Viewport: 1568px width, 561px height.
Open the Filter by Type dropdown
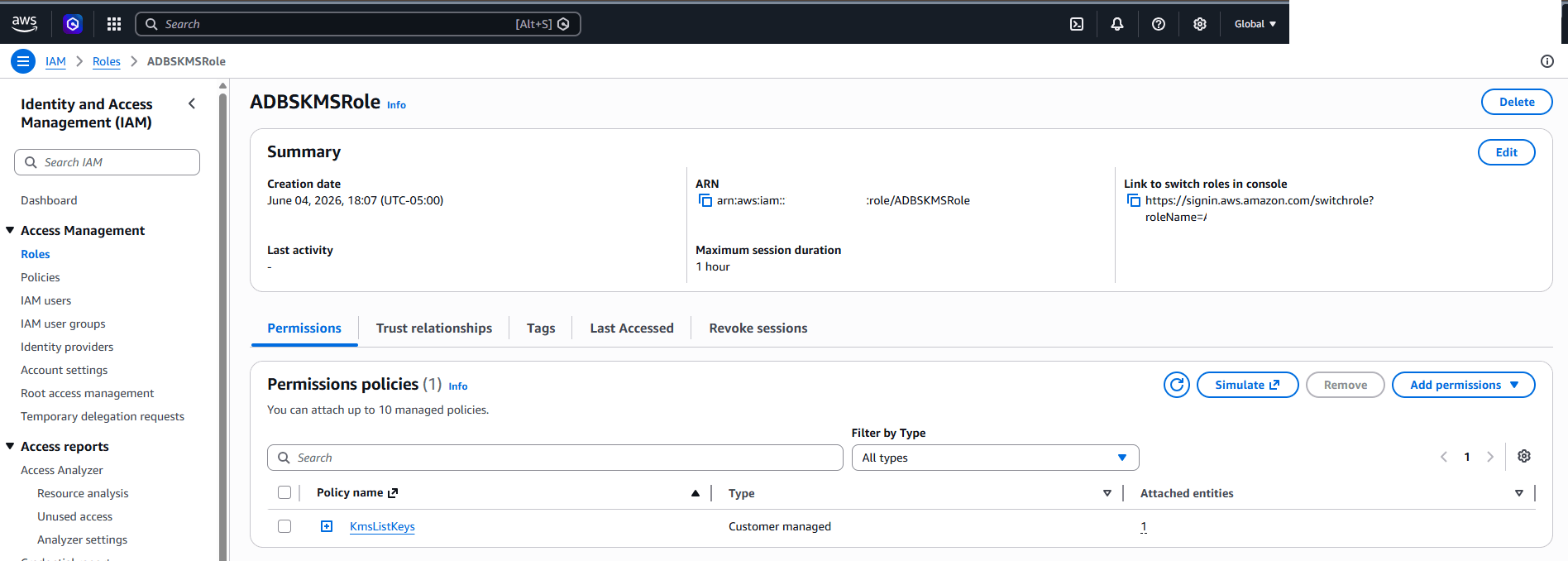[996, 458]
